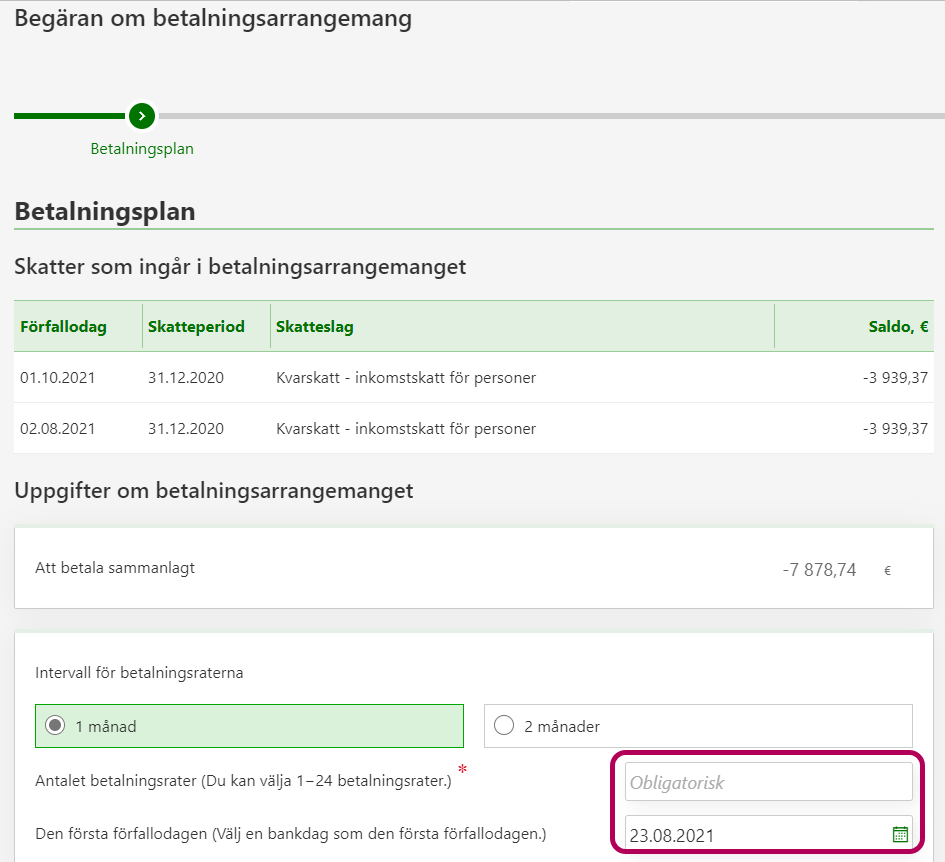The image size is (945, 862).
Task: Click the total amount -7 878,74
Action: tap(819, 570)
